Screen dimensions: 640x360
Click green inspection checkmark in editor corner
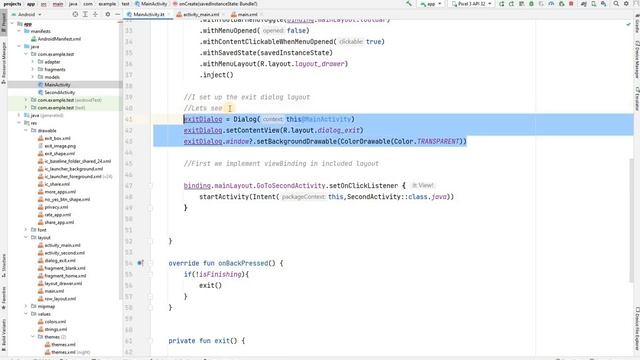tap(628, 24)
